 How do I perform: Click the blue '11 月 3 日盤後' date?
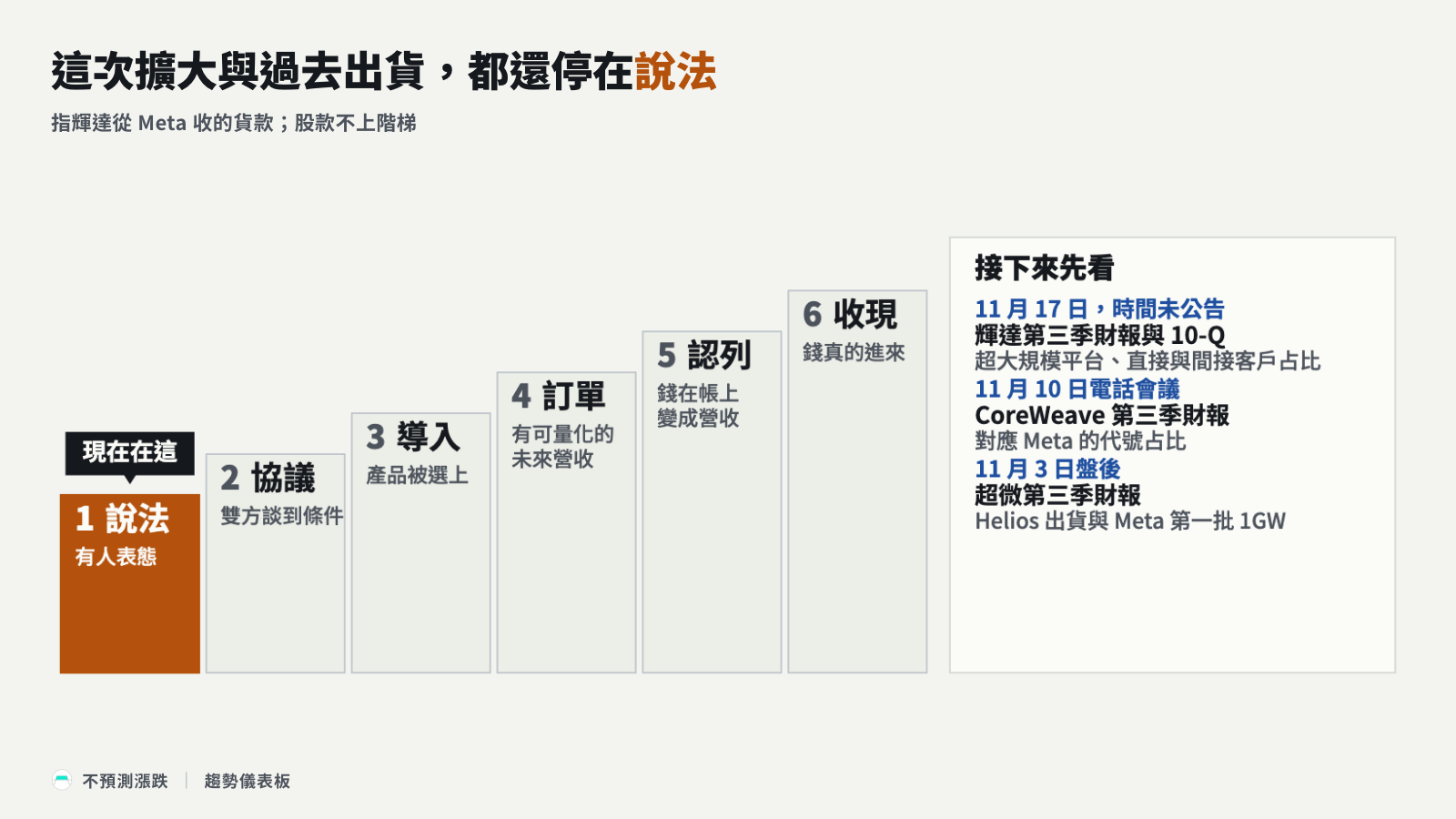coord(1047,470)
